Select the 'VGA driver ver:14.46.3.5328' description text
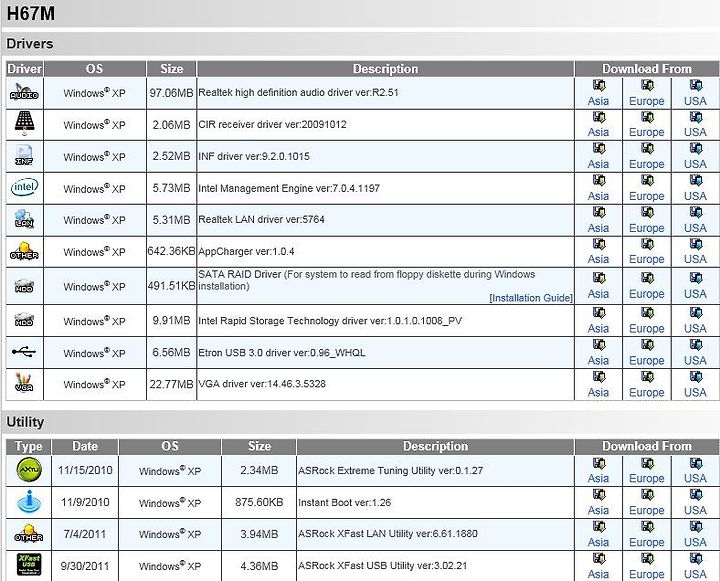 click(x=262, y=384)
